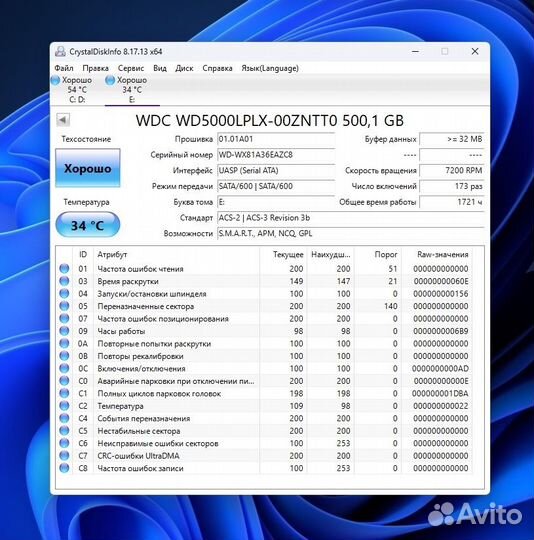
Task: Open the Сервис menu
Action: point(131,68)
